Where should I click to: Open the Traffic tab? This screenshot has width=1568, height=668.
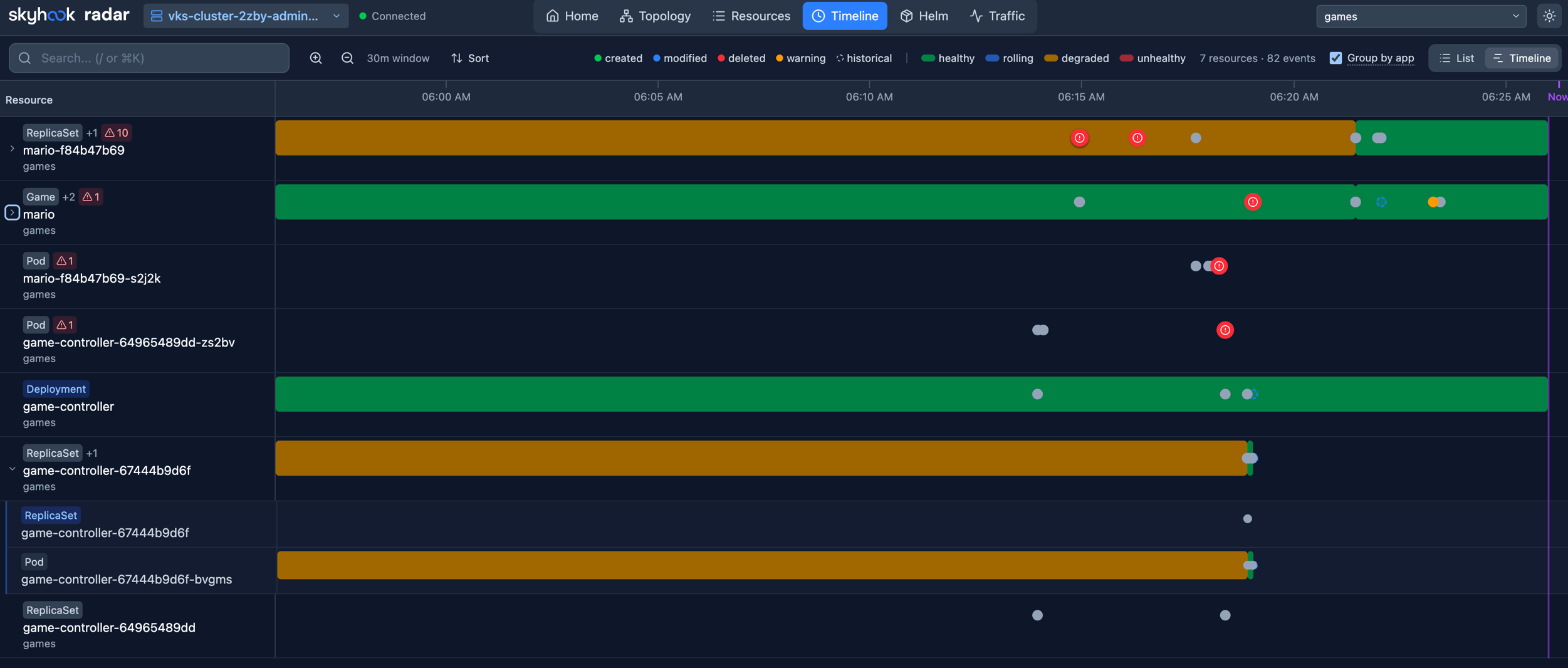(x=997, y=16)
